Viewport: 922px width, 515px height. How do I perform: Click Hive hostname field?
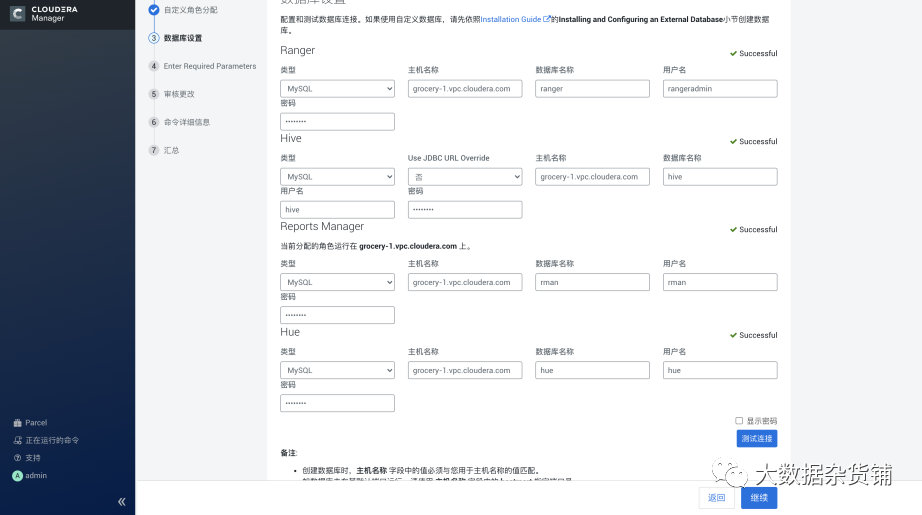tap(593, 177)
